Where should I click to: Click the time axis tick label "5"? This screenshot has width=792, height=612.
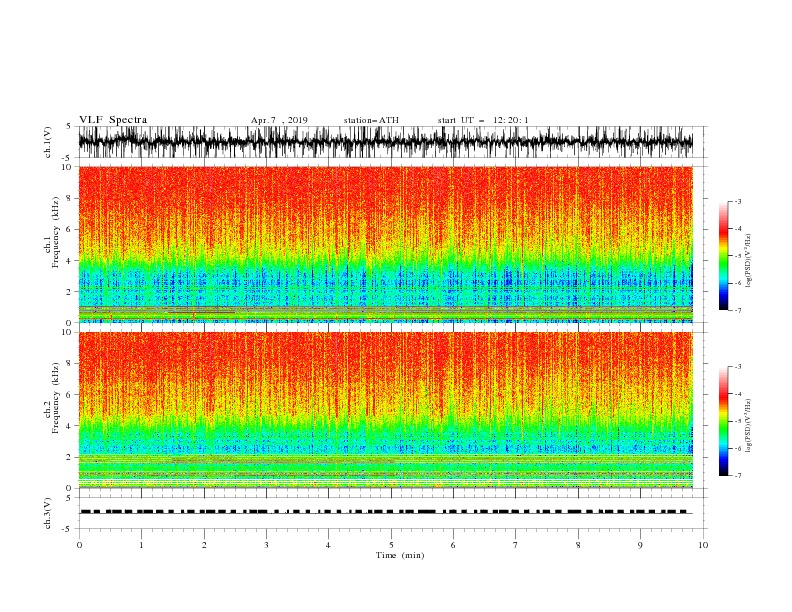[391, 545]
